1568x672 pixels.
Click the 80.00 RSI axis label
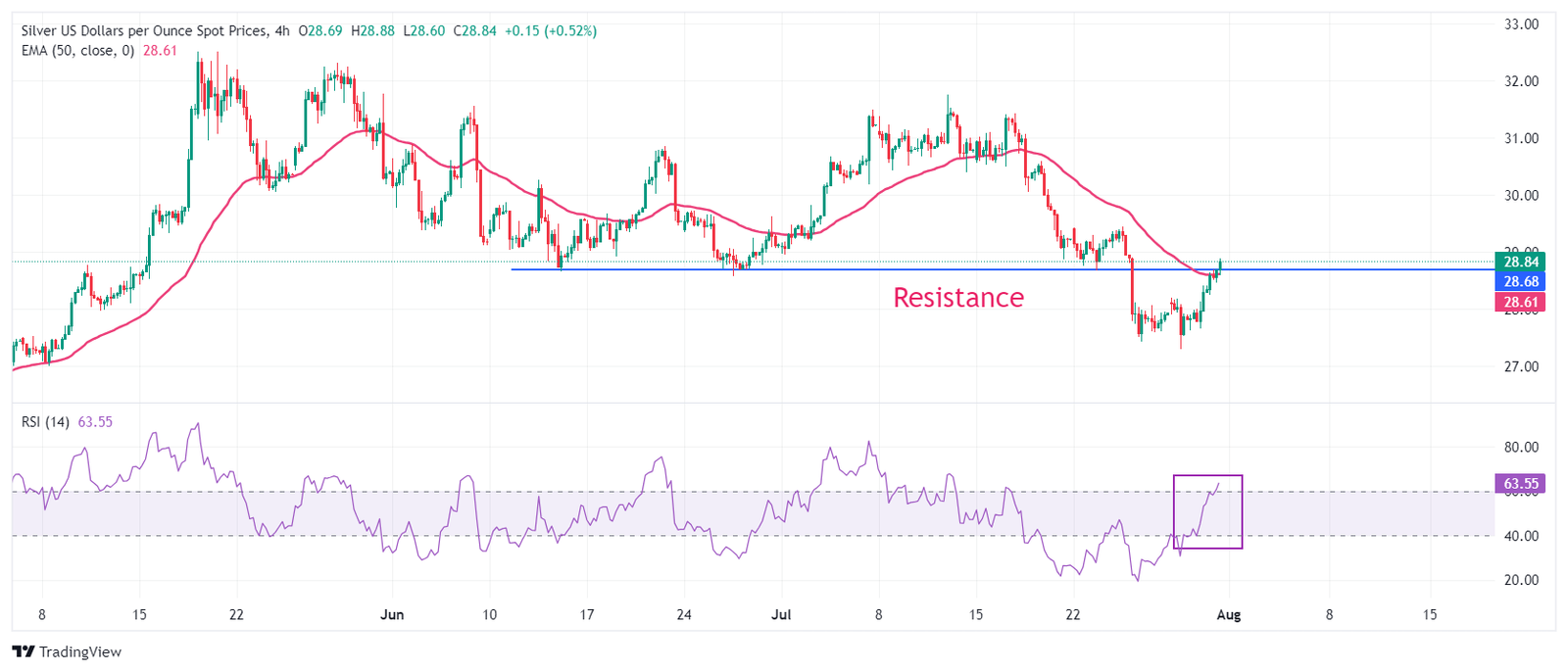(x=1521, y=448)
